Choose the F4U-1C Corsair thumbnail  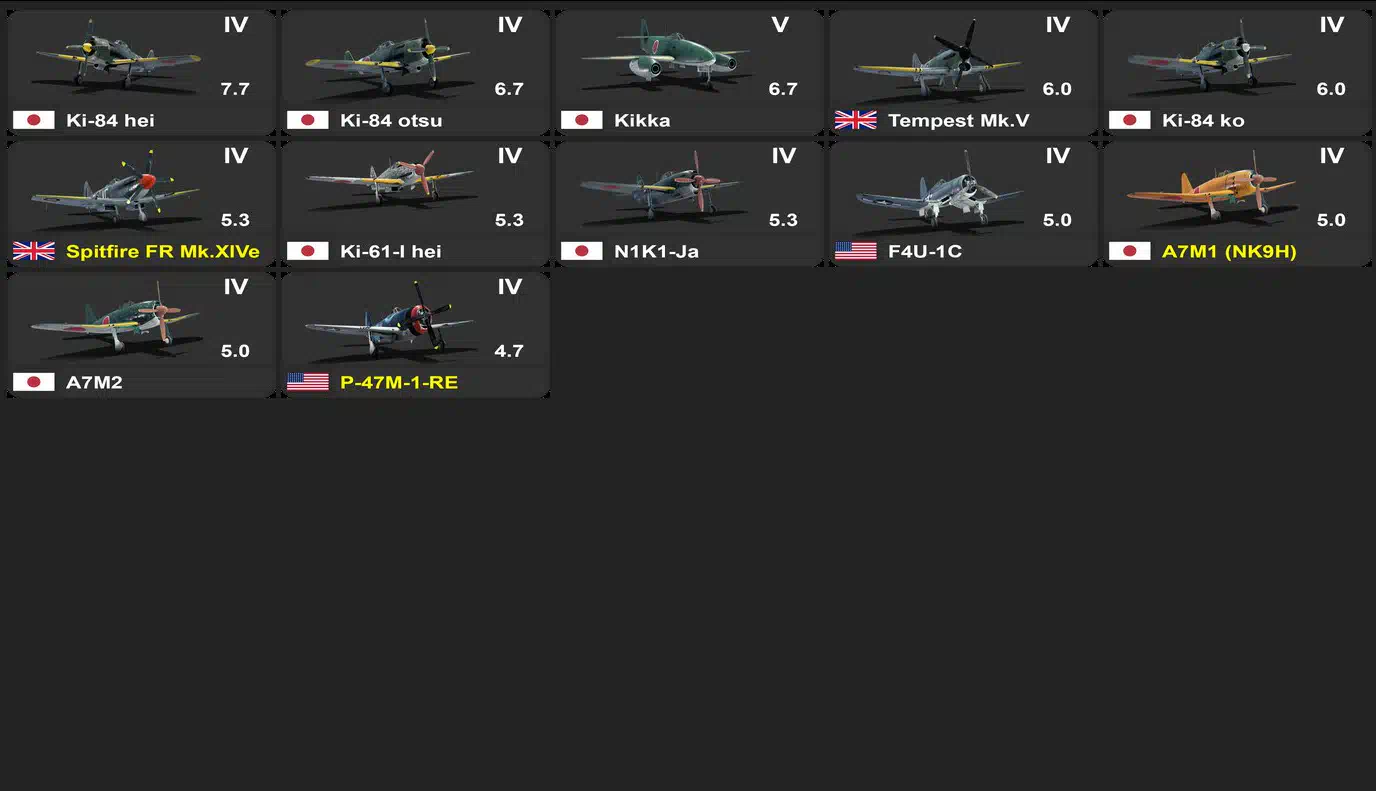(x=940, y=190)
